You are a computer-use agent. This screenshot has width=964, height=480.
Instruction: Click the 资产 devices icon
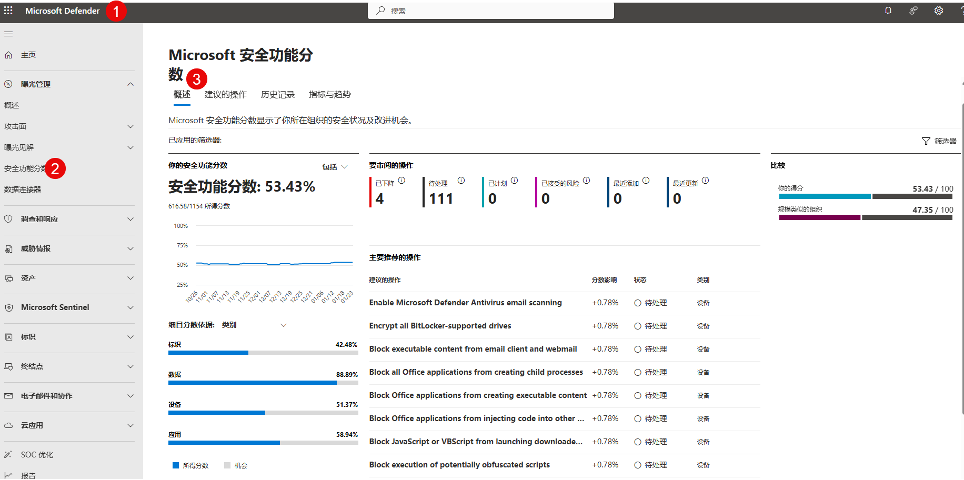click(9, 278)
